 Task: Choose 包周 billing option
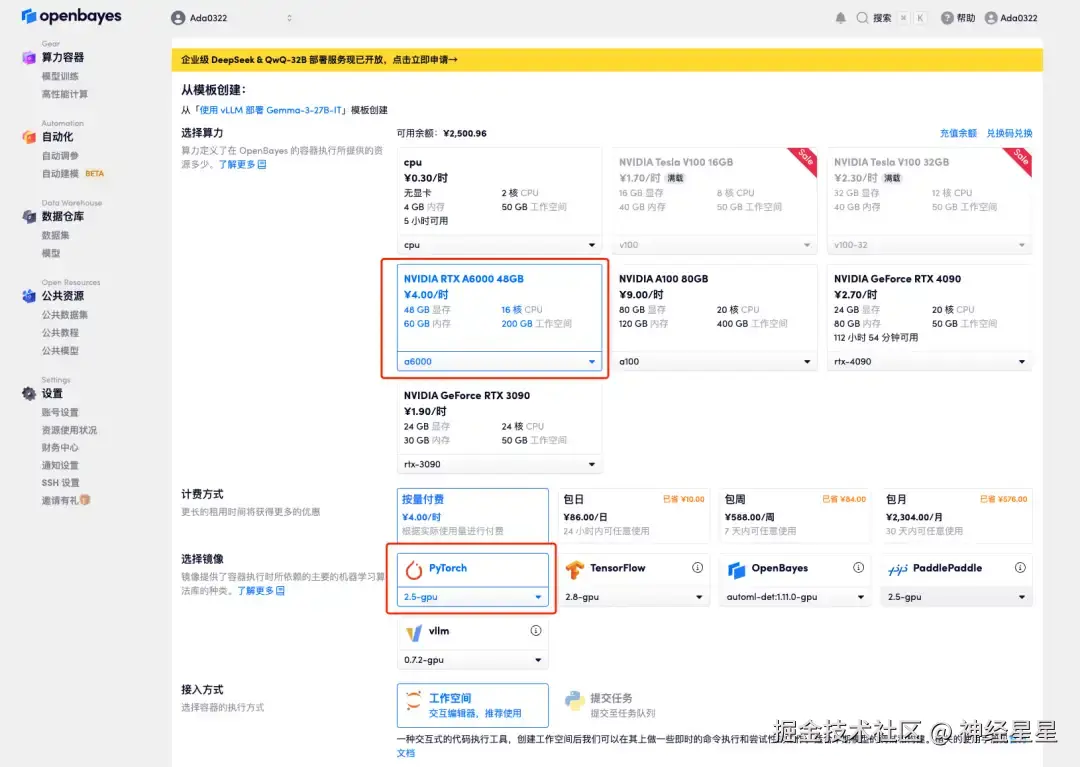tap(795, 515)
